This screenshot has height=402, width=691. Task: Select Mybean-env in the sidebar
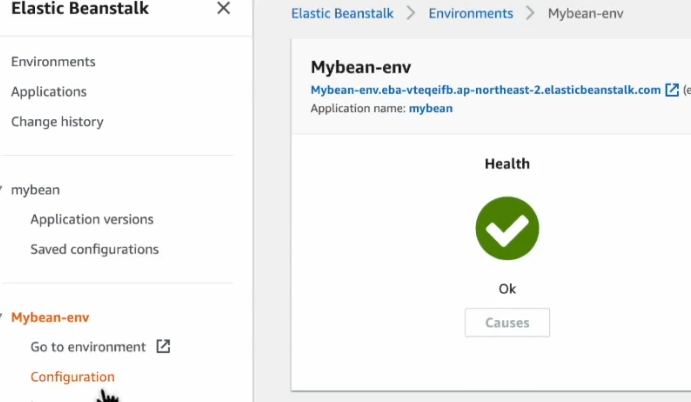50,317
